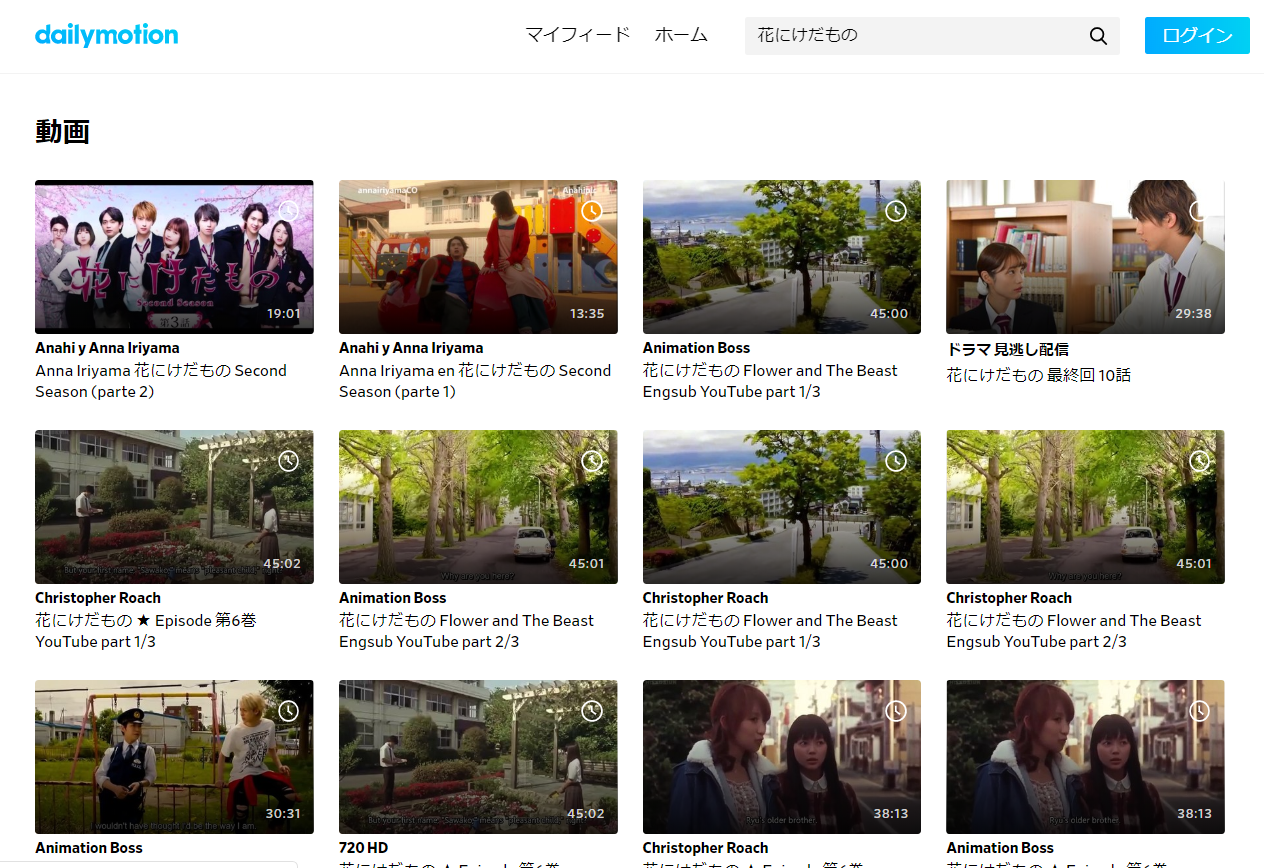Image resolution: width=1264 pixels, height=868 pixels.
Task: Open Anahi y Anna Iriyama channel above parte 1
Action: click(x=411, y=348)
